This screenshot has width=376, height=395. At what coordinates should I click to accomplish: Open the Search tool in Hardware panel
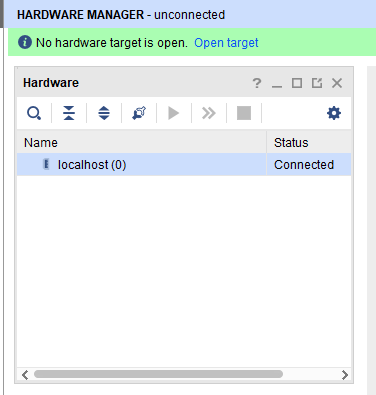[x=34, y=113]
